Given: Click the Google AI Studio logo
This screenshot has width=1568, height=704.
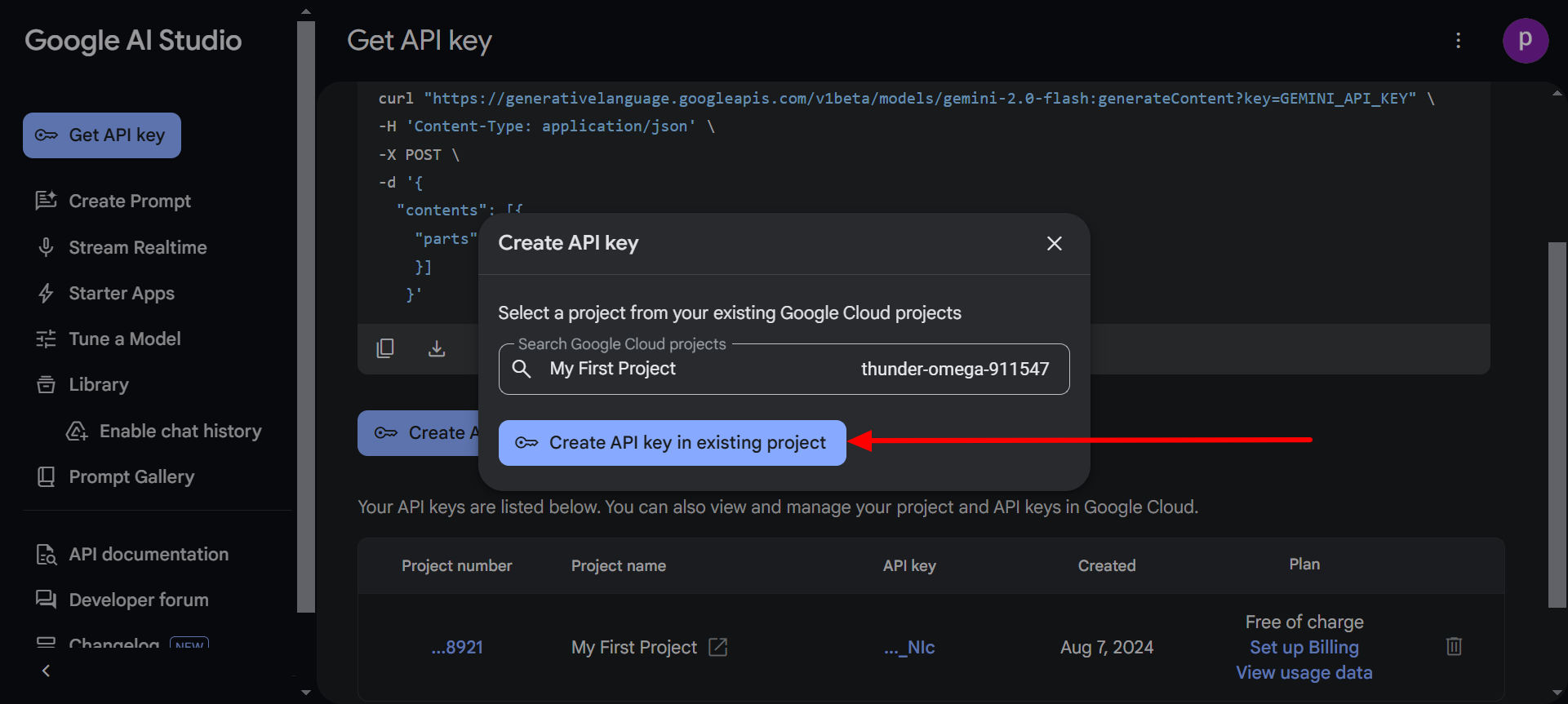Looking at the screenshot, I should pyautogui.click(x=133, y=40).
